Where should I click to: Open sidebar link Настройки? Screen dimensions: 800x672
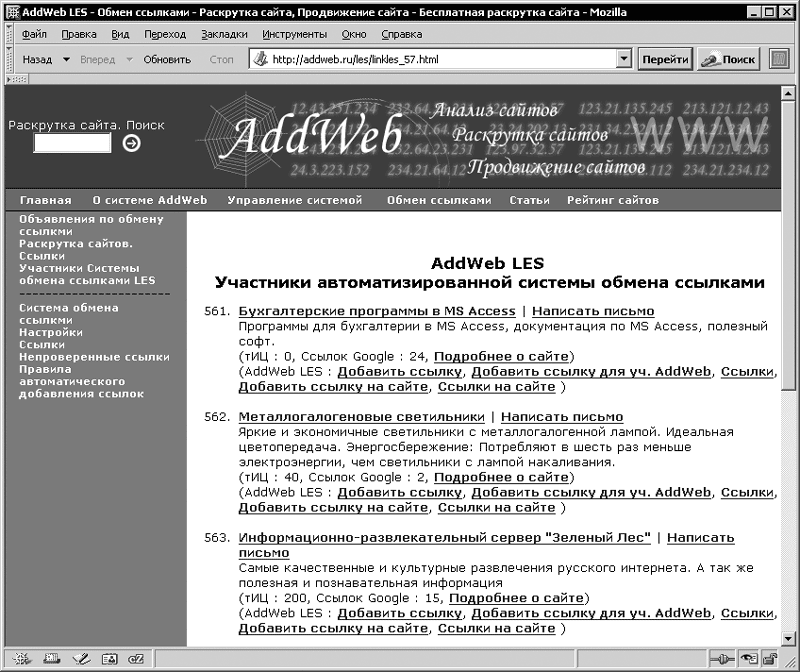(x=51, y=332)
